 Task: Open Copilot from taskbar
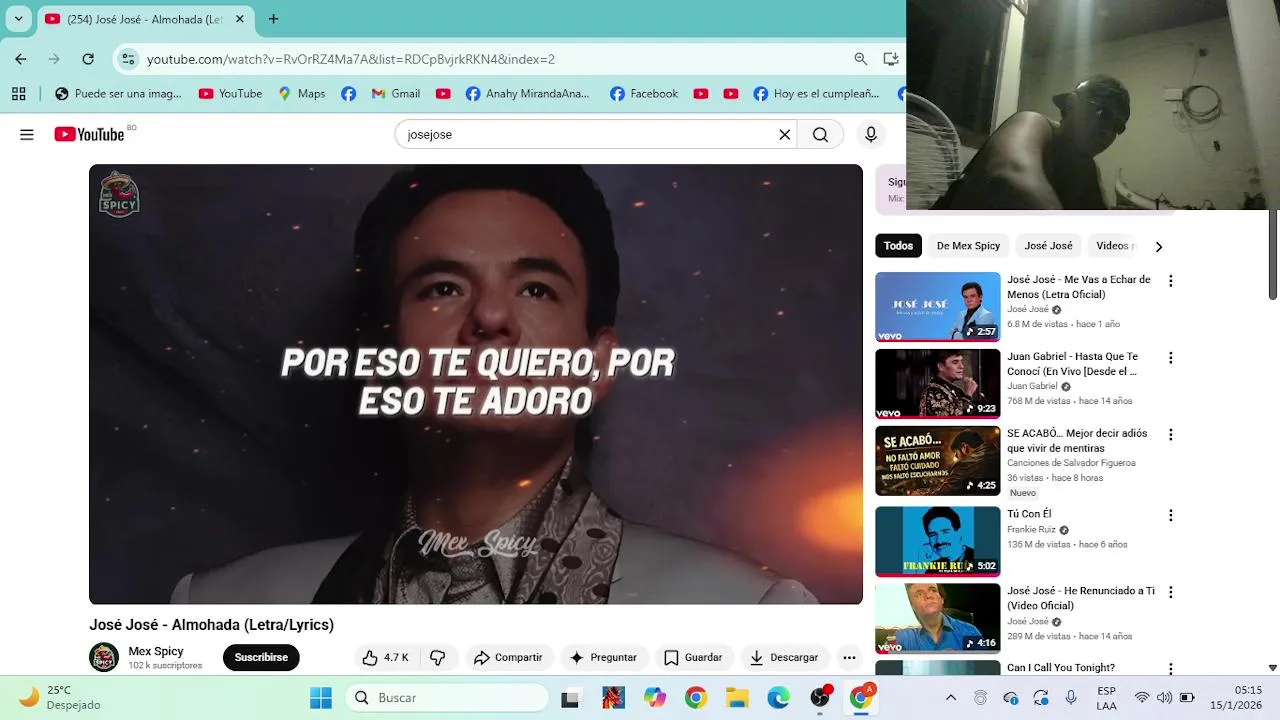655,697
